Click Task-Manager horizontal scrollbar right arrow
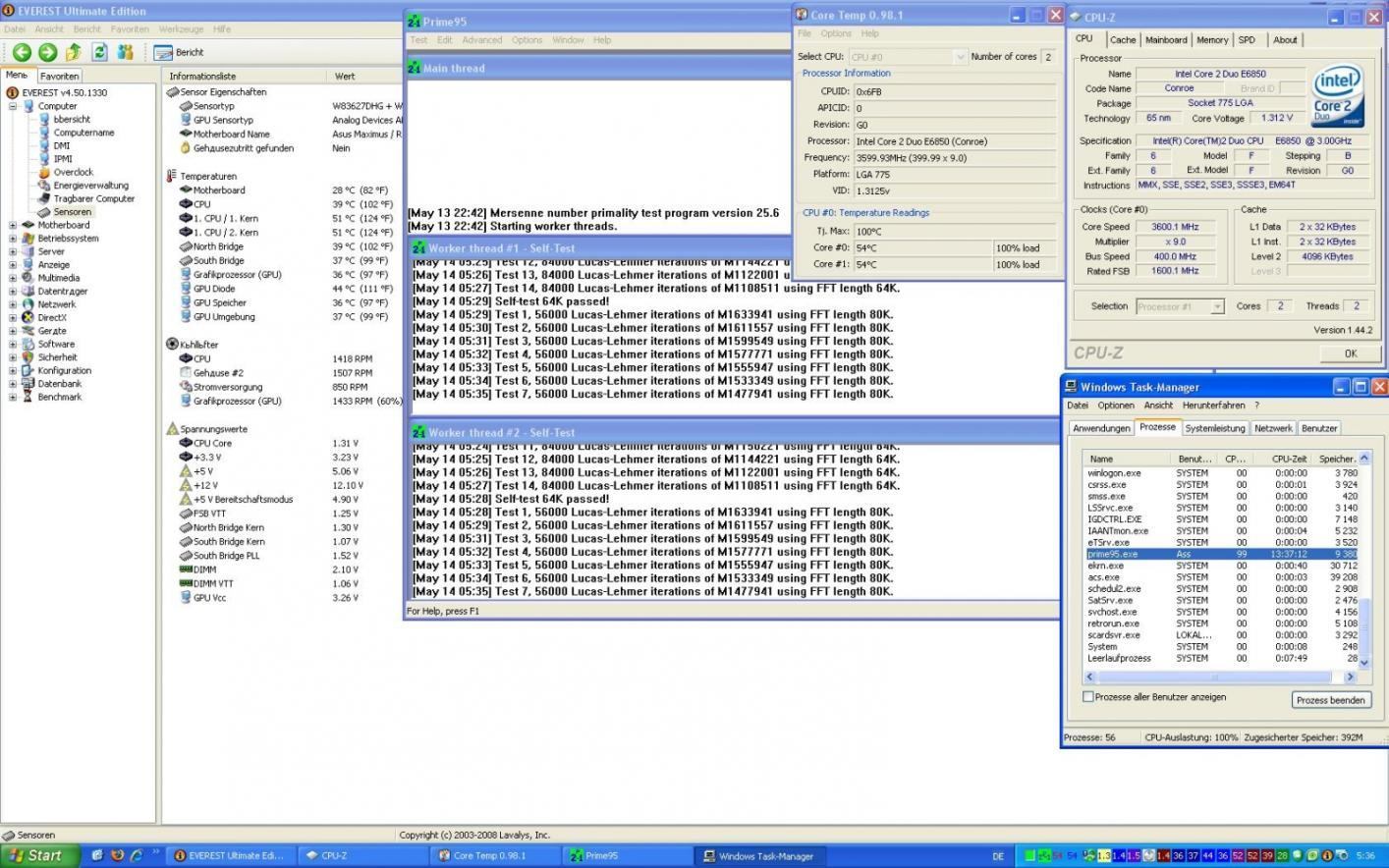Viewport: 1389px width, 868px height. pos(1350,677)
